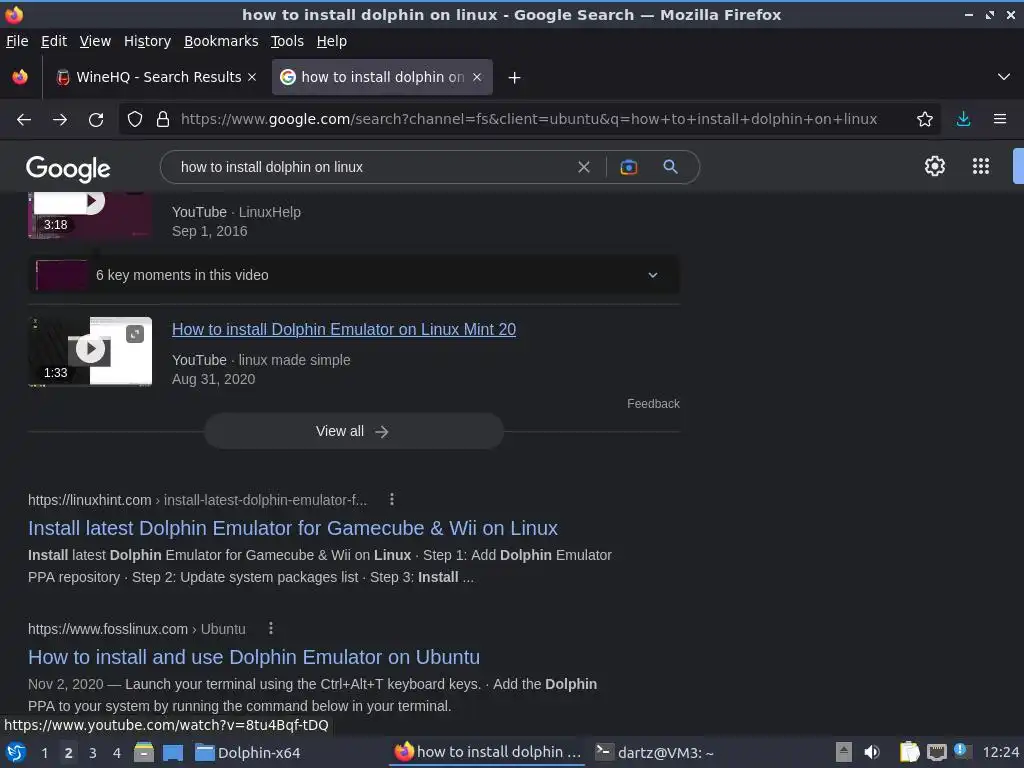Click the Feedback link

653,404
